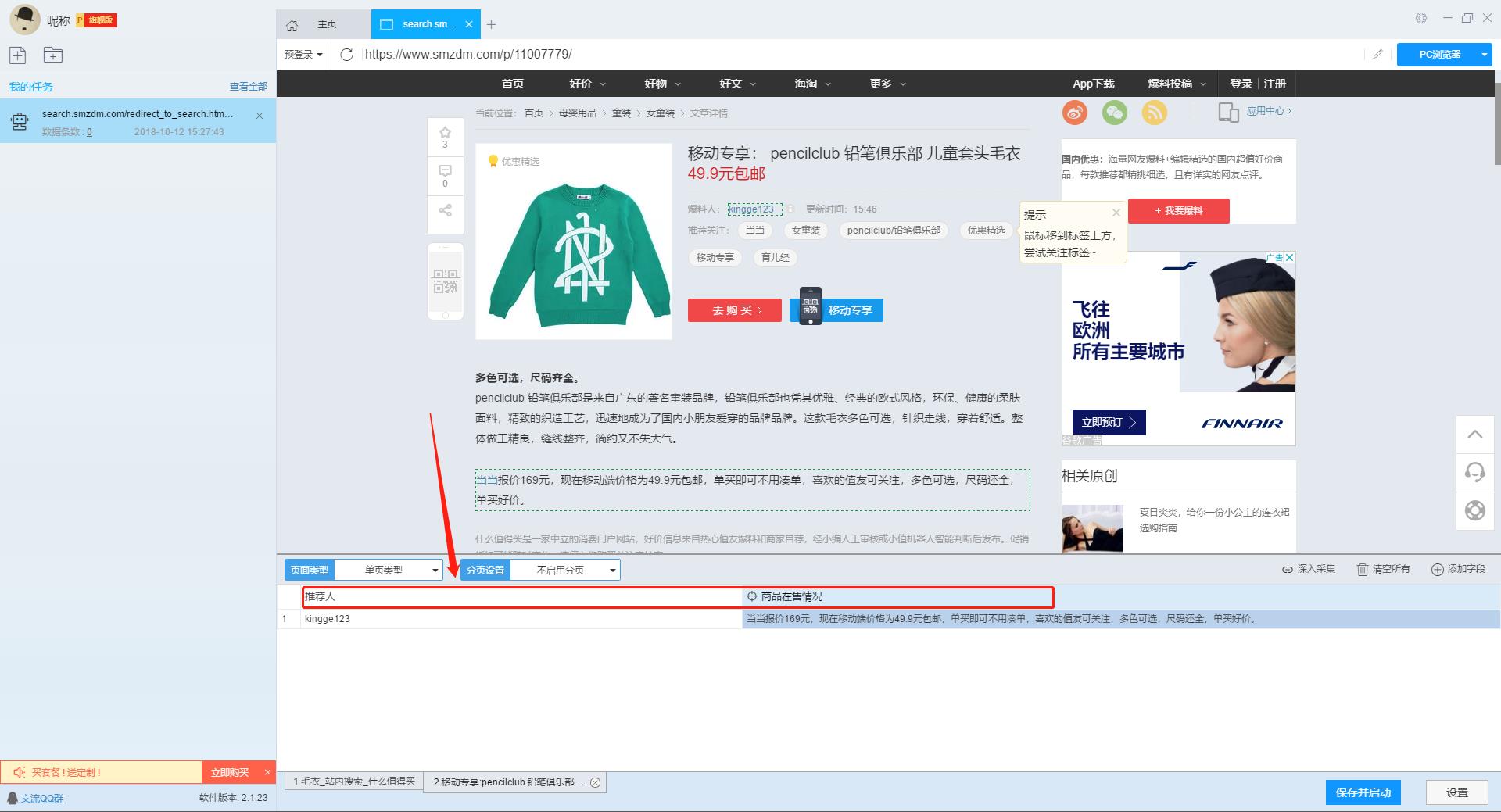The width and height of the screenshot is (1501, 812).
Task: Click the new task plus icon
Action: point(18,55)
